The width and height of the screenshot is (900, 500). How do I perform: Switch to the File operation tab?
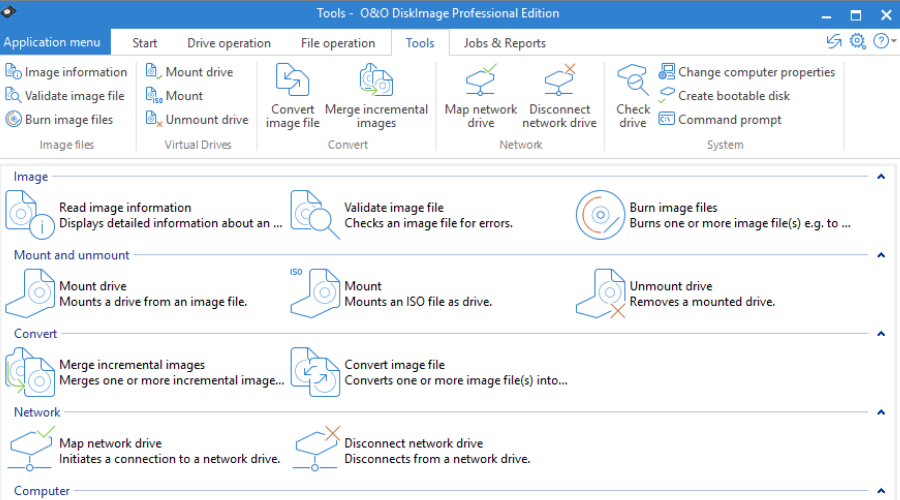(x=338, y=43)
